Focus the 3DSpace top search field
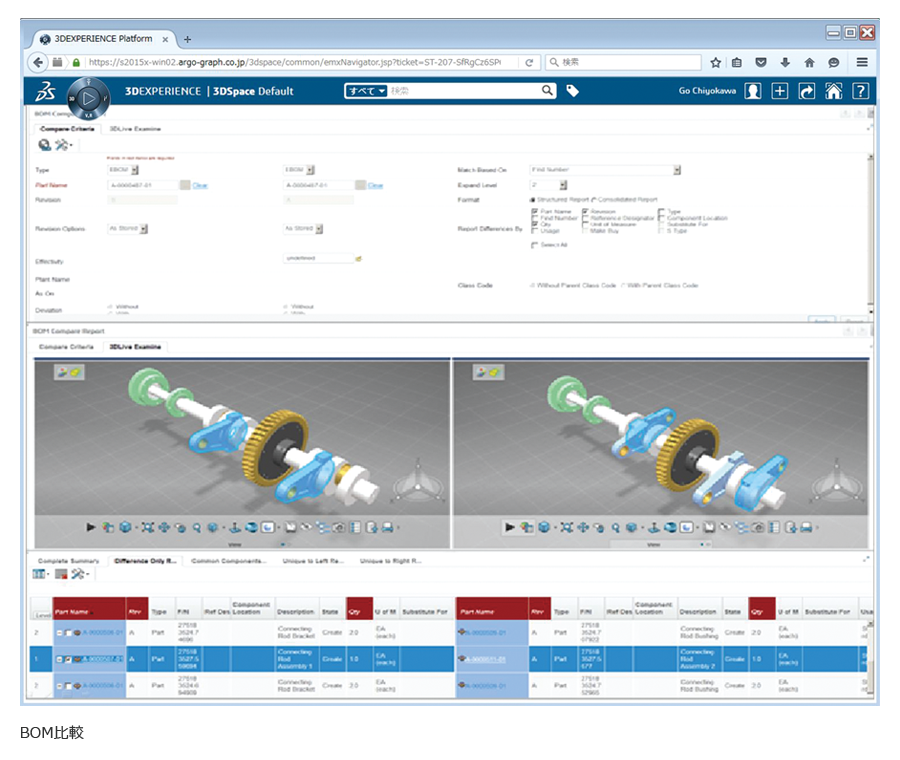900x760 pixels. [464, 91]
